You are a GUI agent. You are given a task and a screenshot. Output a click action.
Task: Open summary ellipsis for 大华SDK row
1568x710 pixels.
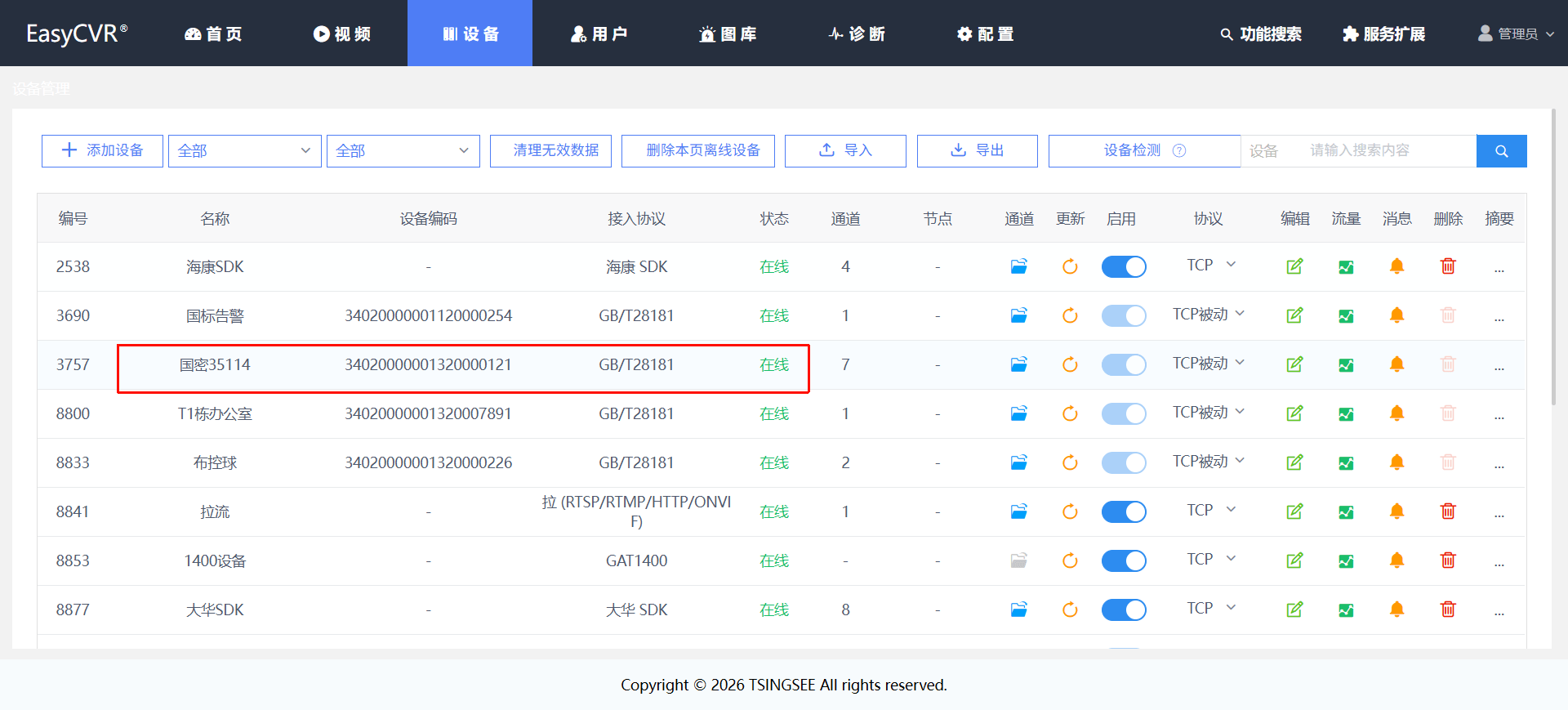[x=1499, y=610]
